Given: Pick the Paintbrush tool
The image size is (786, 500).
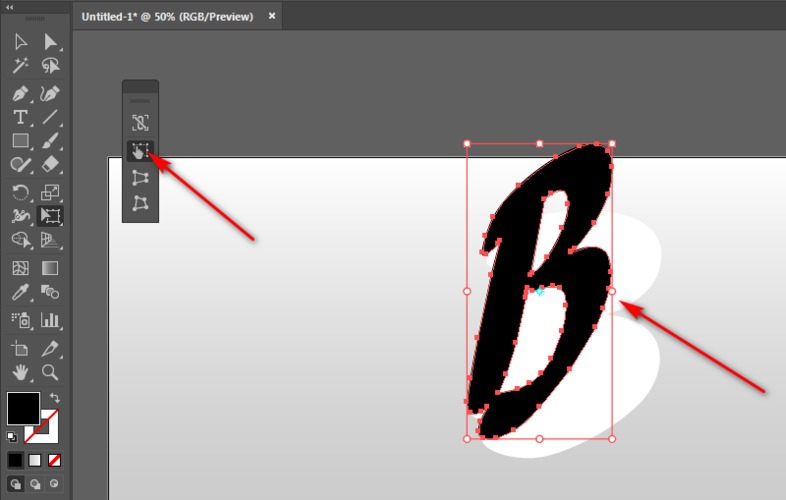Looking at the screenshot, I should tap(50, 141).
